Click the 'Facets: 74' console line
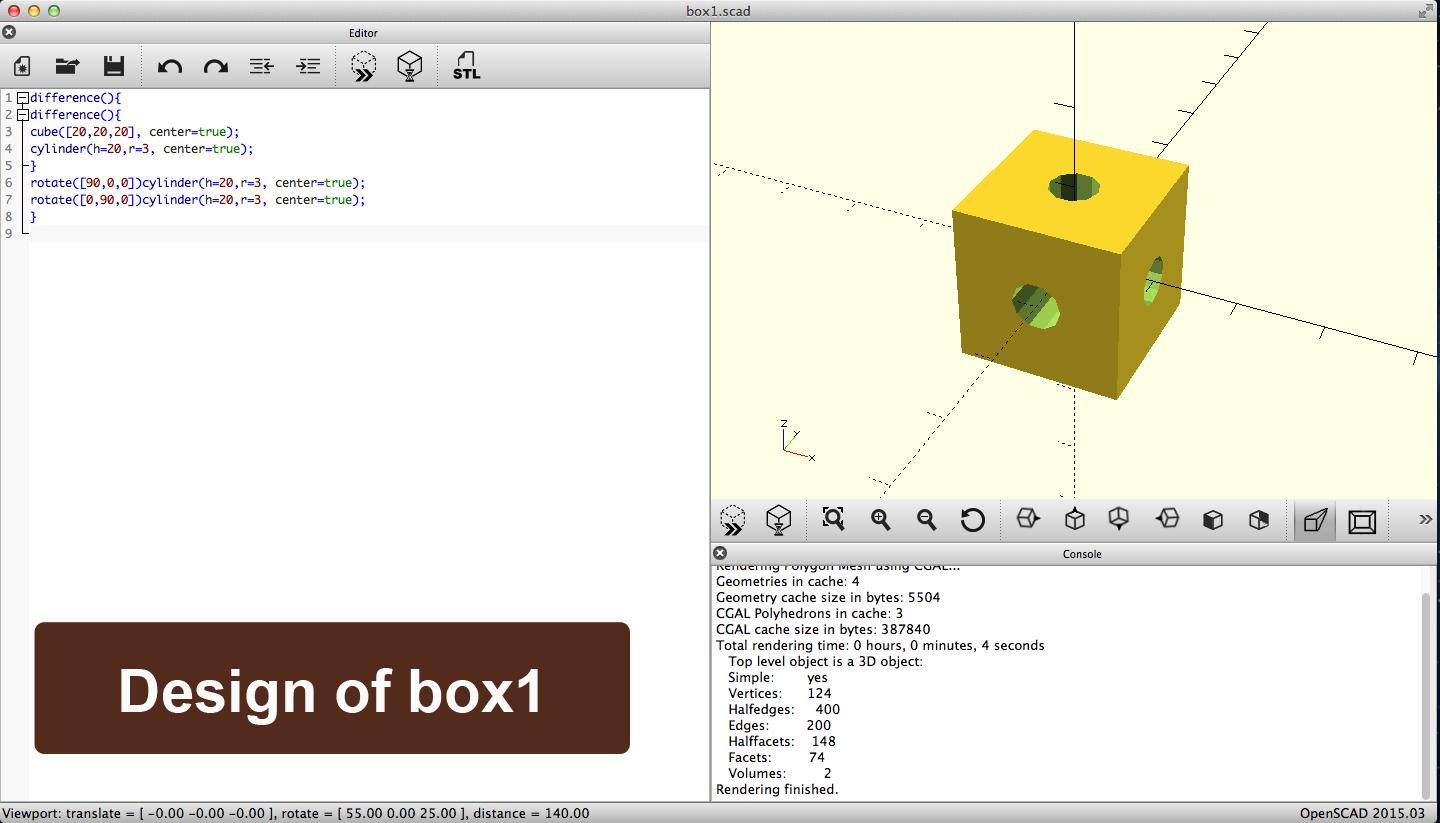The image size is (1440, 823). [776, 757]
